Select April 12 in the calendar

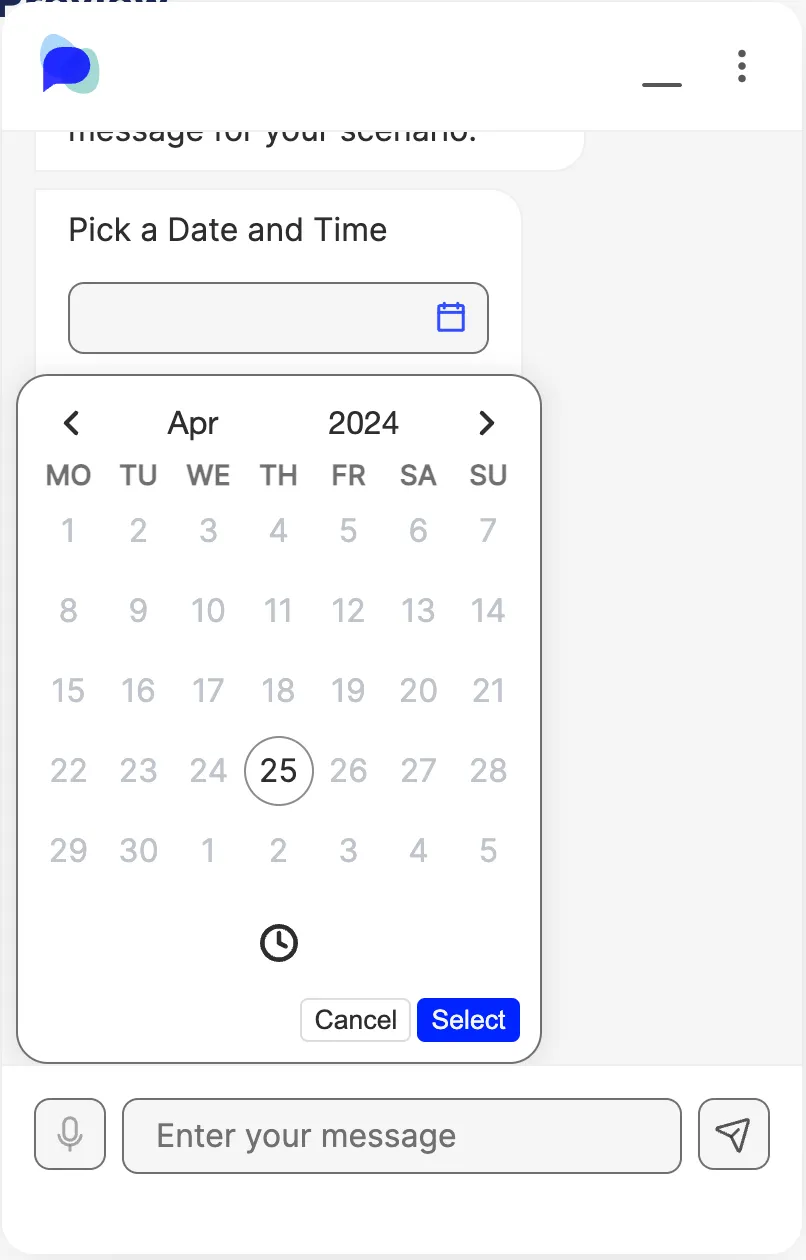click(x=348, y=611)
